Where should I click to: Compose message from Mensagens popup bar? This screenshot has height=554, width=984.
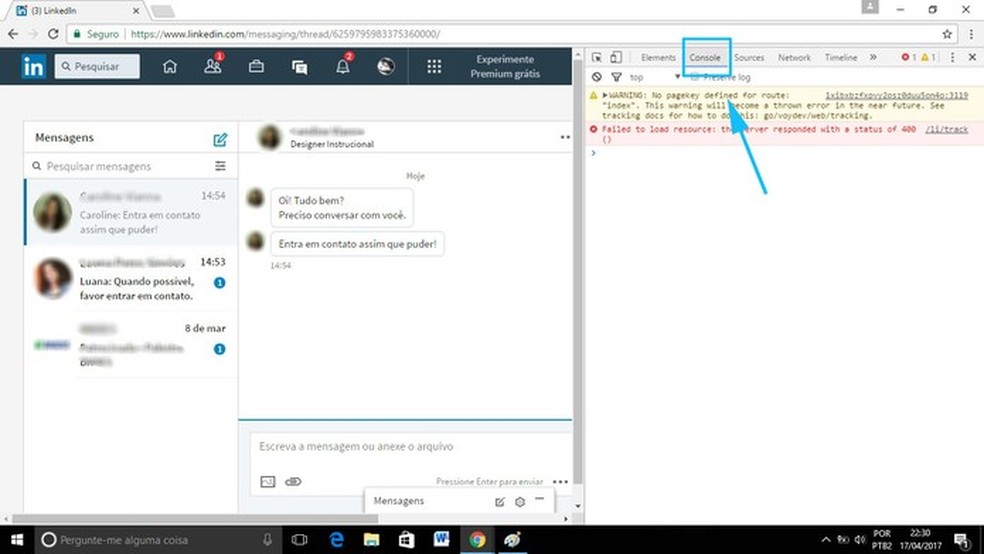tap(500, 501)
